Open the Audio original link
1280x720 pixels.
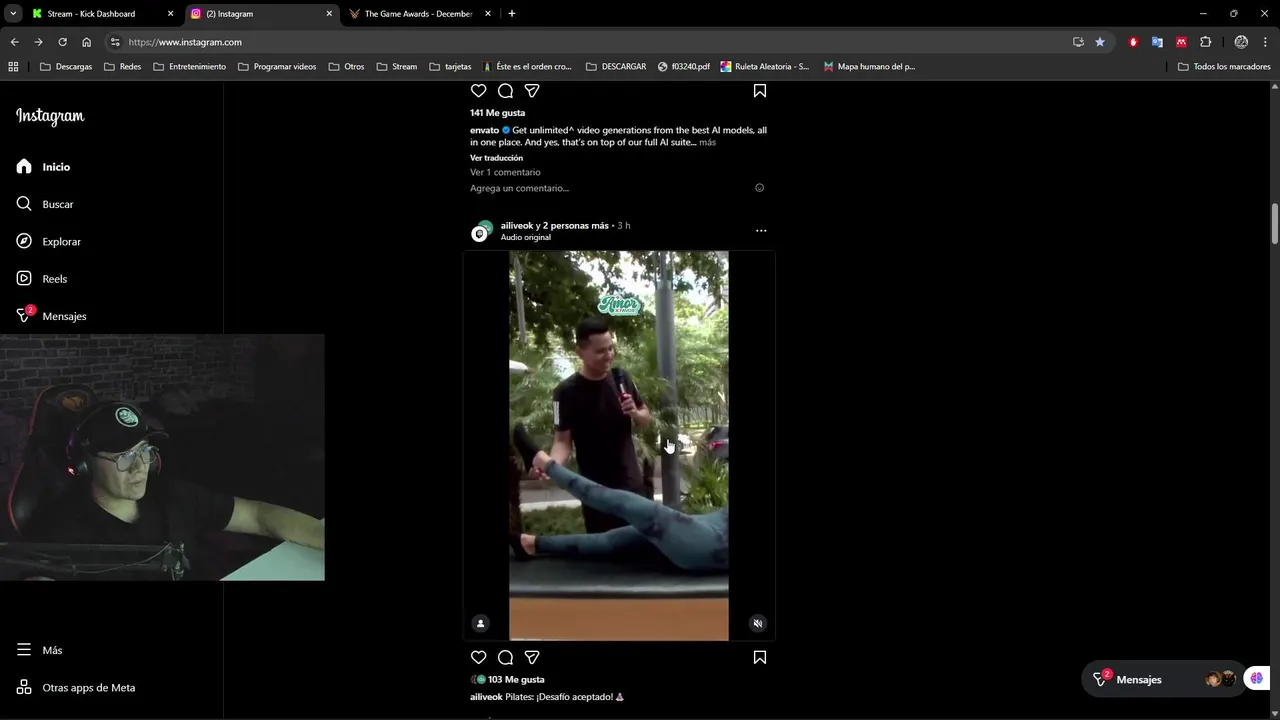(526, 237)
